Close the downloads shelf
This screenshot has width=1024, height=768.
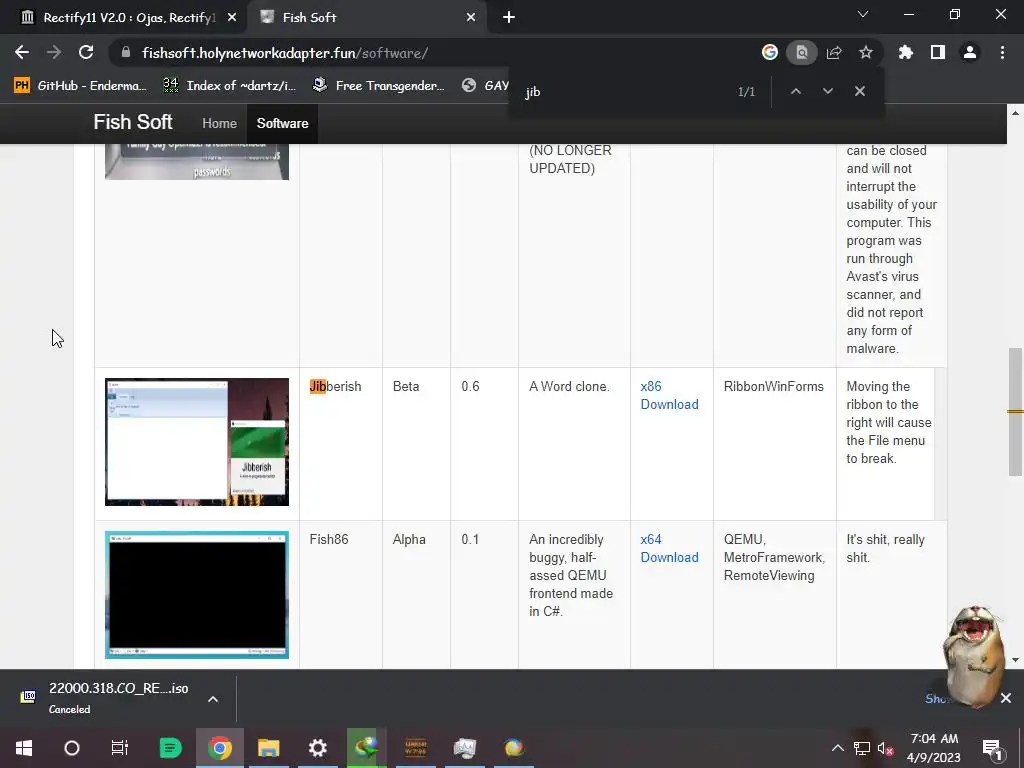tap(1006, 698)
